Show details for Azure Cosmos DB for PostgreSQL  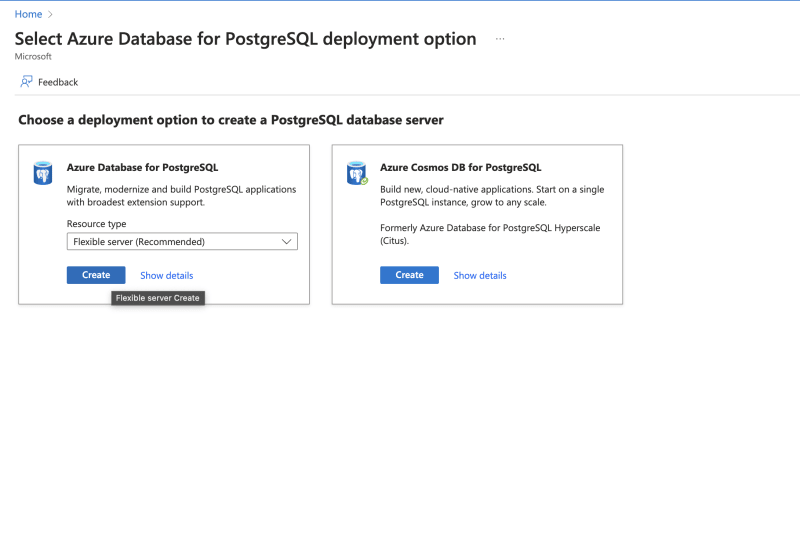coord(480,276)
